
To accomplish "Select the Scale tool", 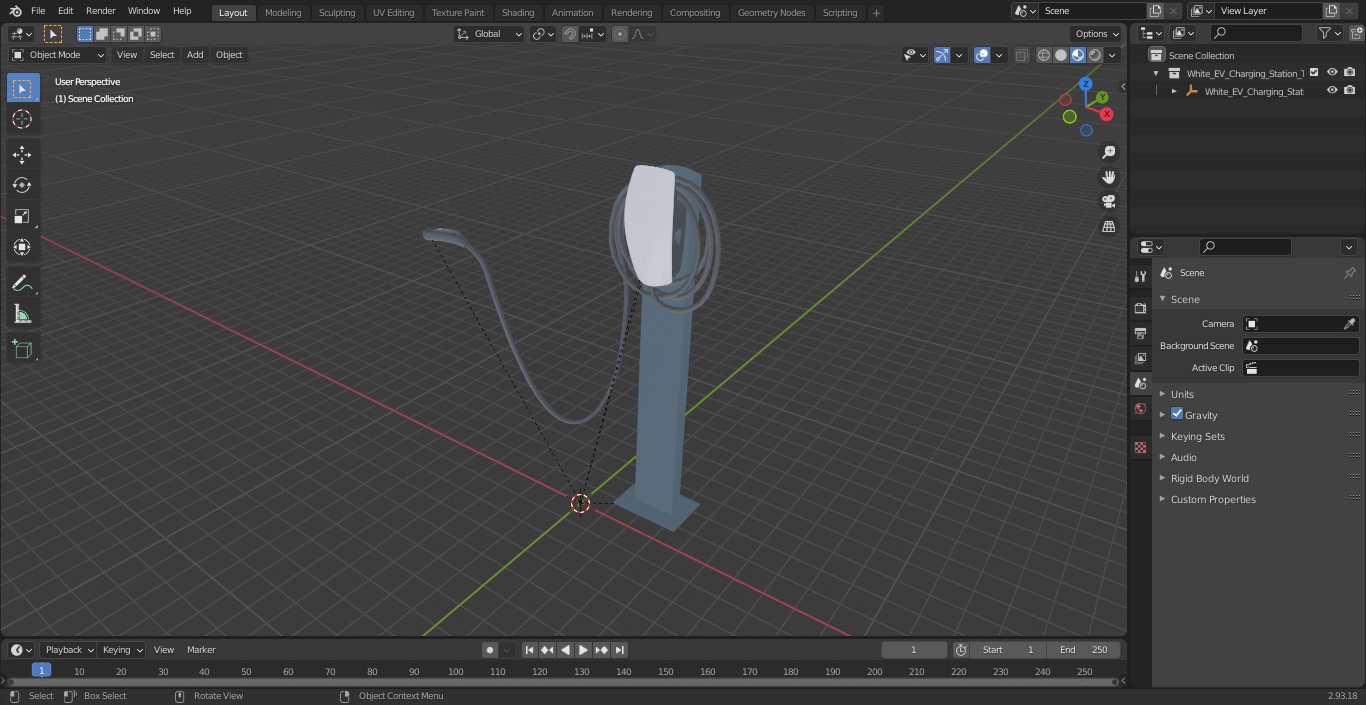I will pyautogui.click(x=22, y=216).
